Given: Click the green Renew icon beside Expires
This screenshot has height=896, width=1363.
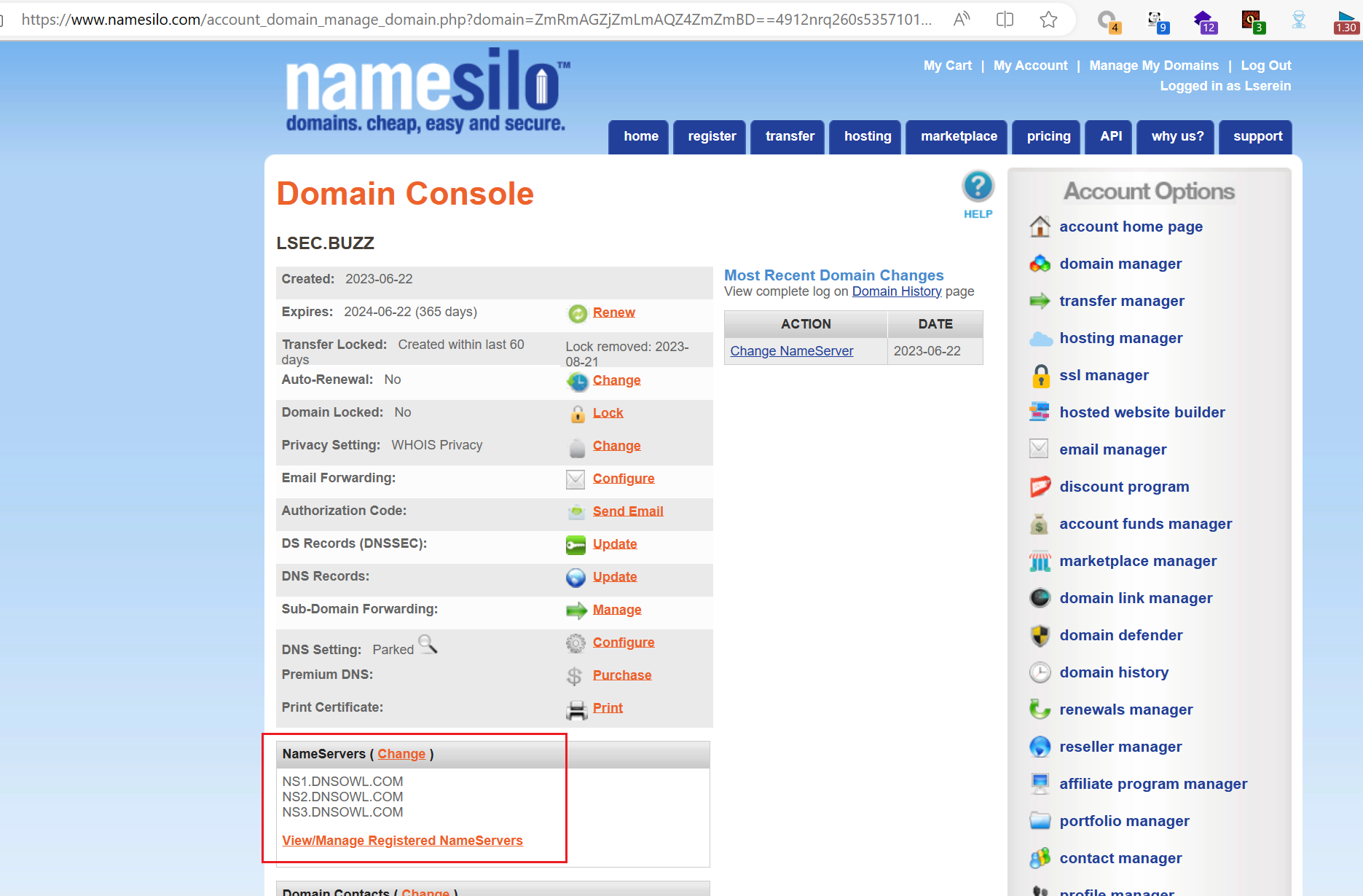Looking at the screenshot, I should [x=577, y=313].
